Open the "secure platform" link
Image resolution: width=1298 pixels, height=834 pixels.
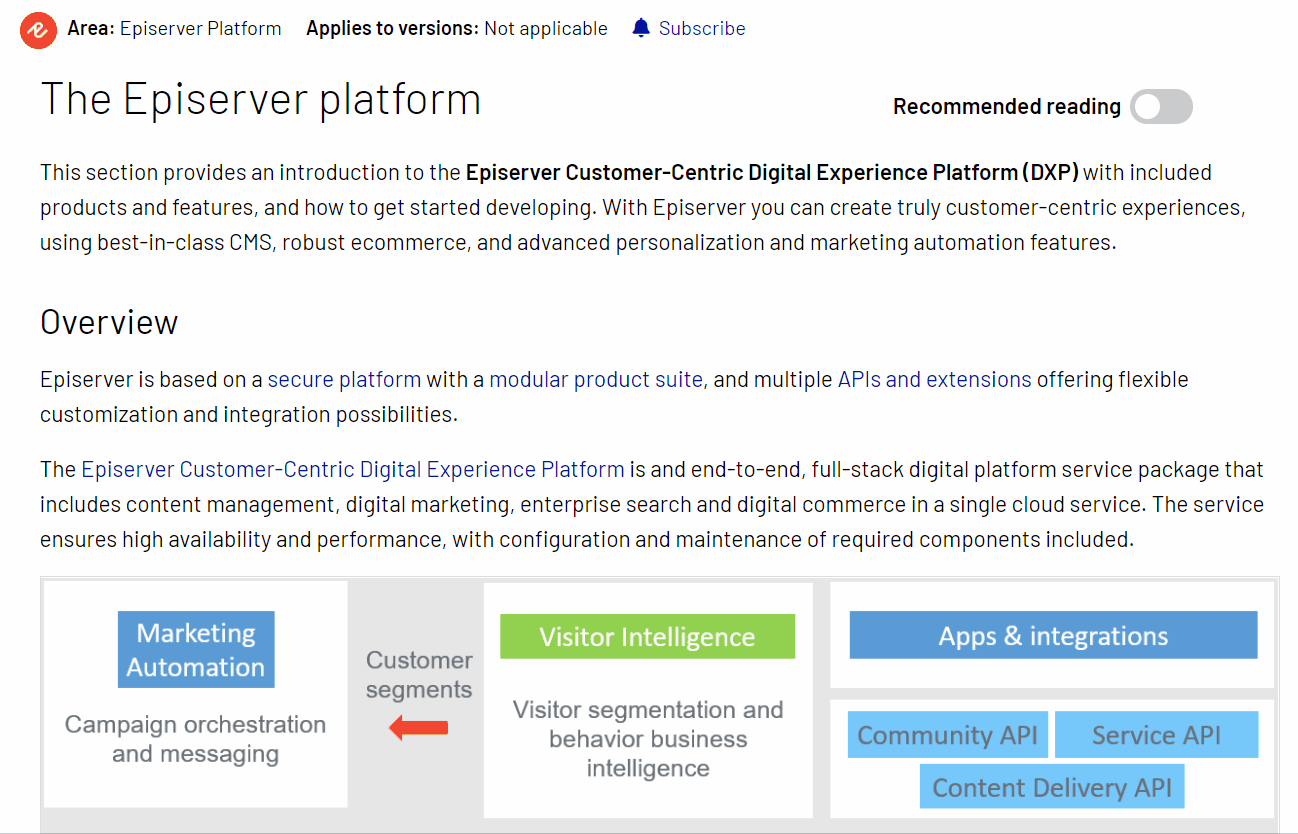click(x=344, y=380)
